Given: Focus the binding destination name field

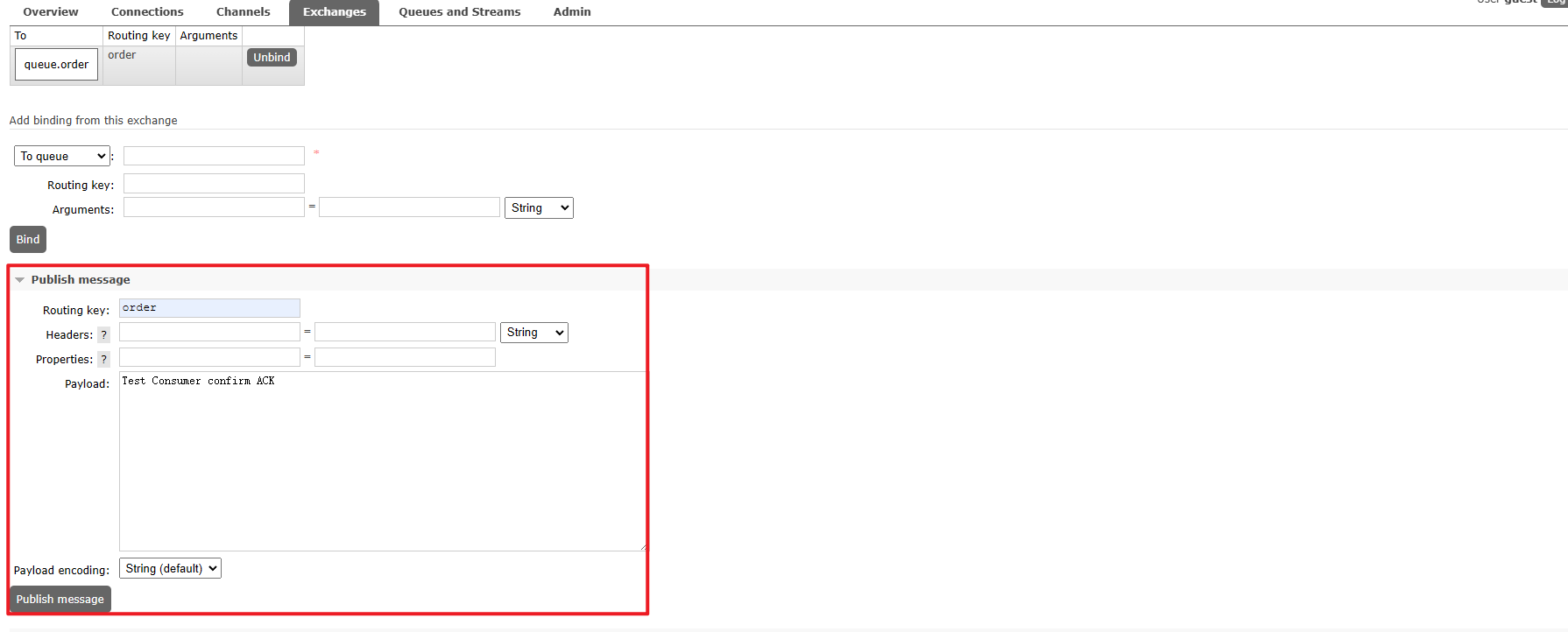Looking at the screenshot, I should tap(214, 156).
